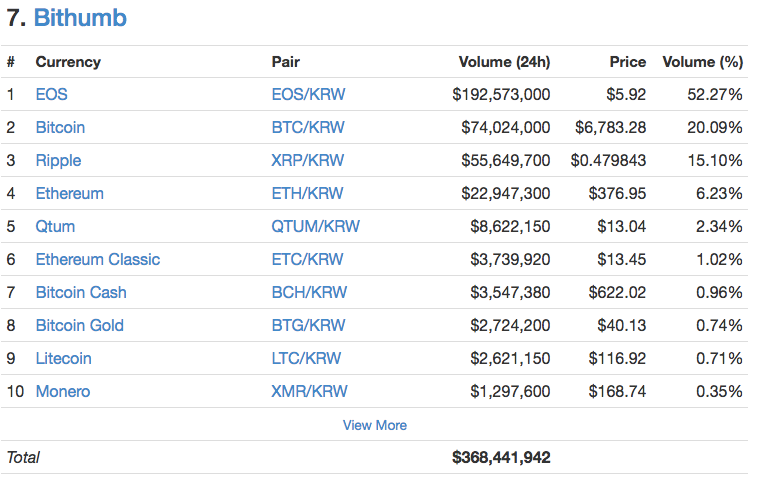Click the XRP/KRW pair link
The image size is (759, 481).
click(x=307, y=160)
